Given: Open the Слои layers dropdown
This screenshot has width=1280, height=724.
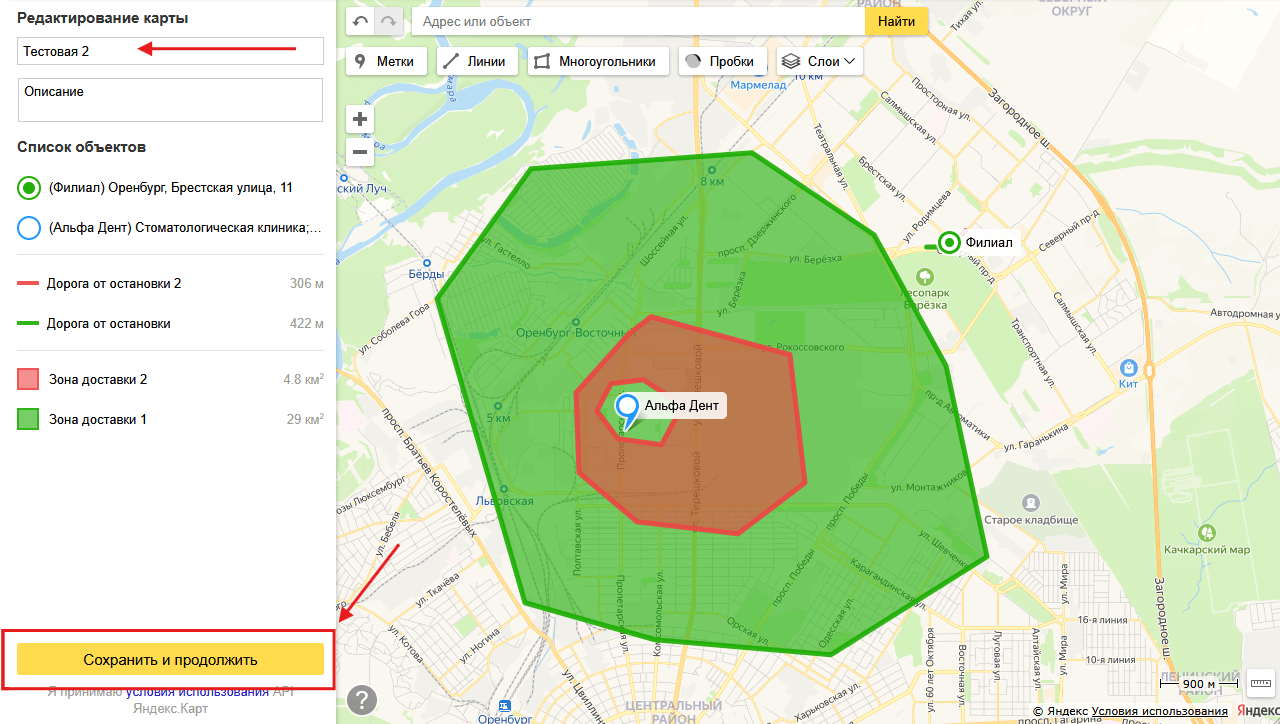Looking at the screenshot, I should [819, 61].
